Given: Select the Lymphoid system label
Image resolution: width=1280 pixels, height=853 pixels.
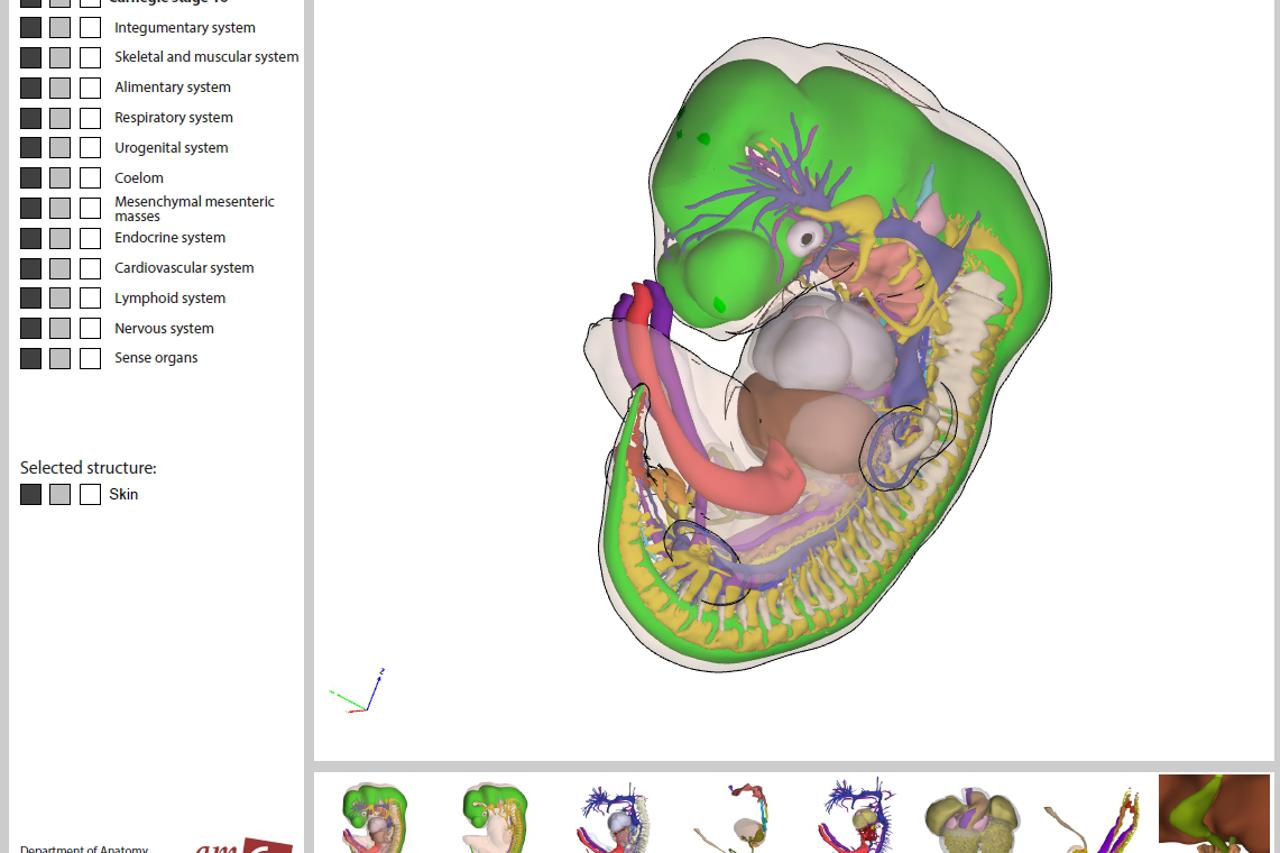Looking at the screenshot, I should (x=169, y=298).
